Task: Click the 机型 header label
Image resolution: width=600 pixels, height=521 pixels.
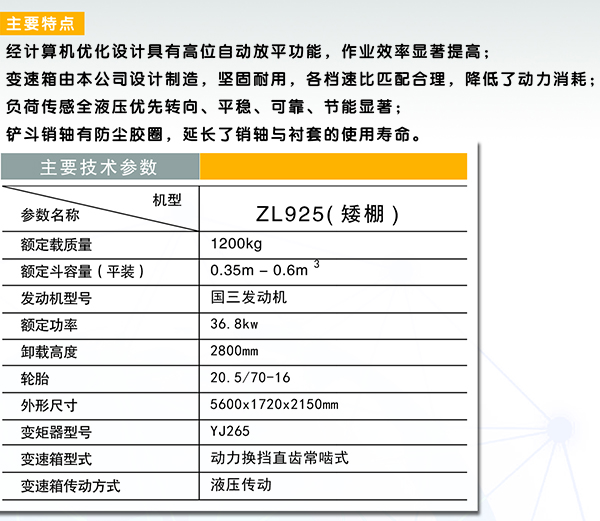Action: (x=167, y=200)
